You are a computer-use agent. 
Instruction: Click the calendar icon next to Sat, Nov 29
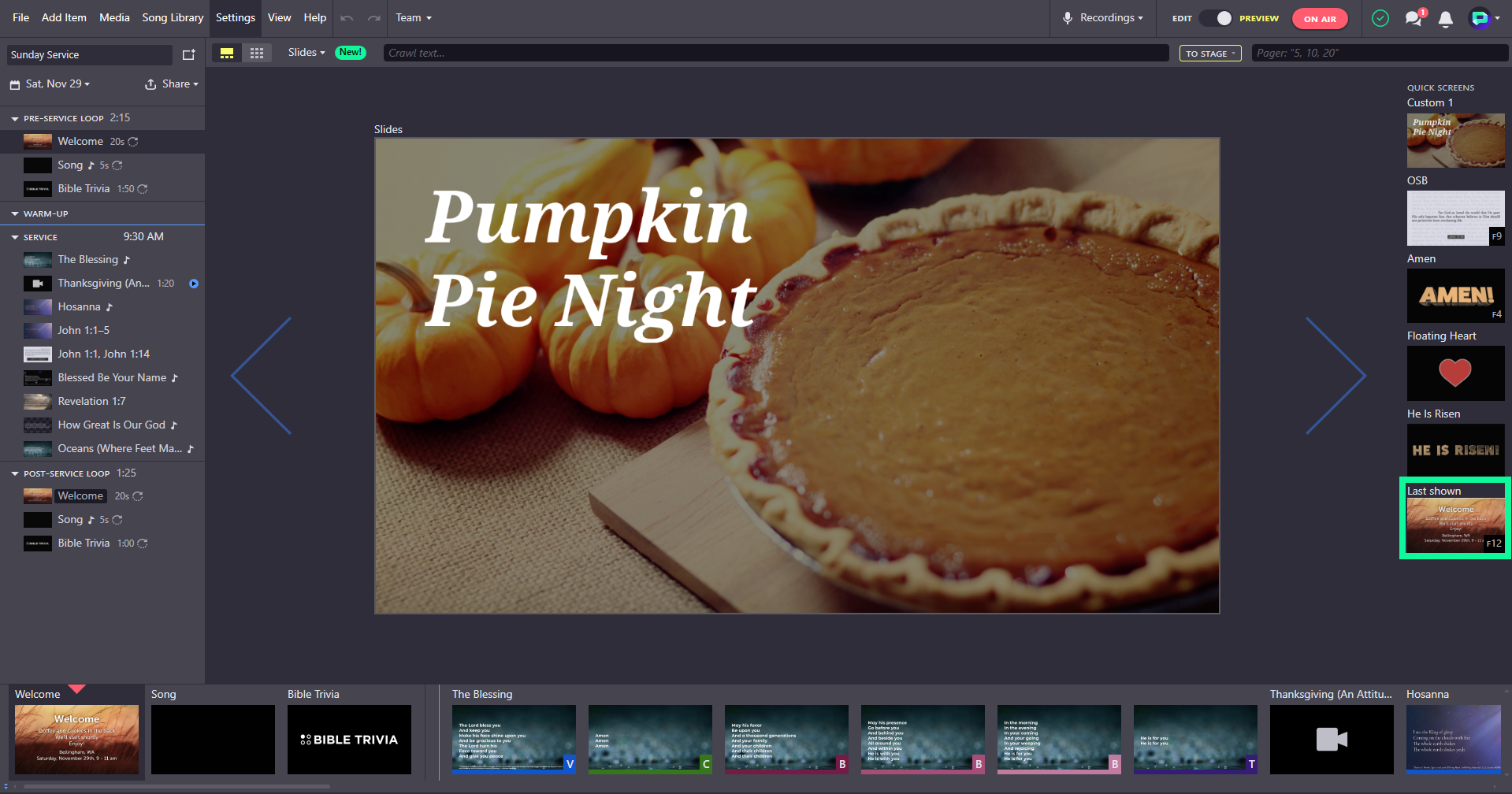(15, 84)
